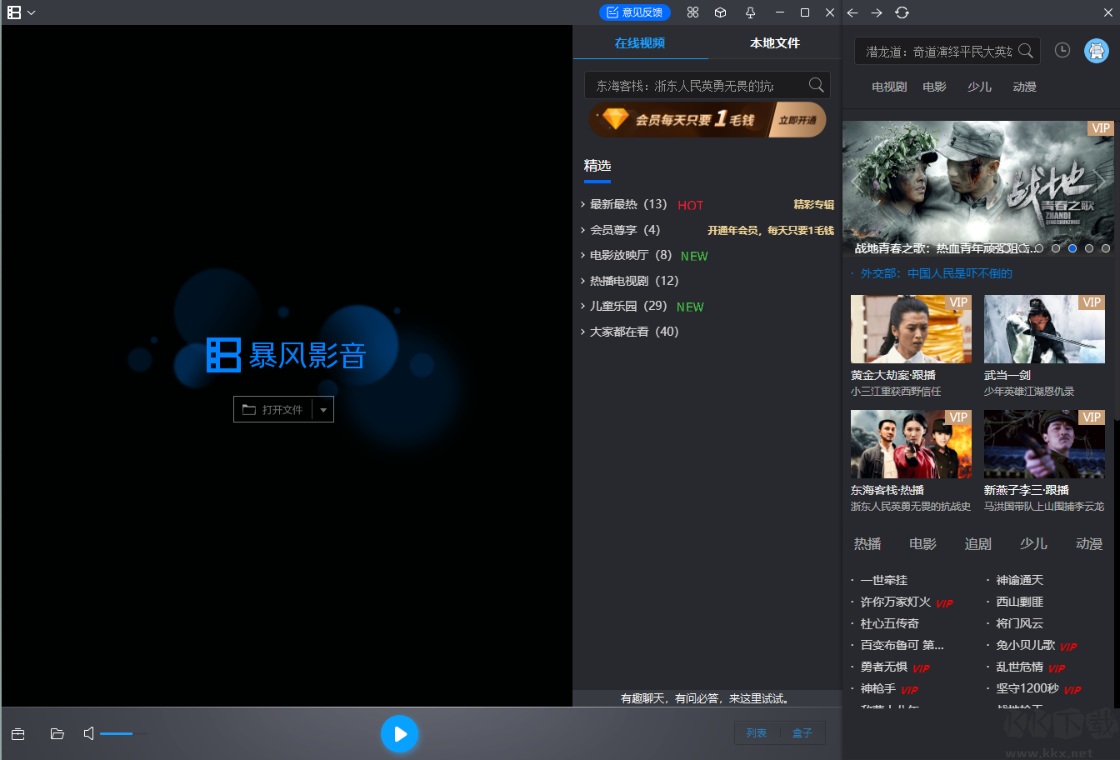Select the third carousel dot under the banner
This screenshot has width=1120, height=760.
[1072, 247]
